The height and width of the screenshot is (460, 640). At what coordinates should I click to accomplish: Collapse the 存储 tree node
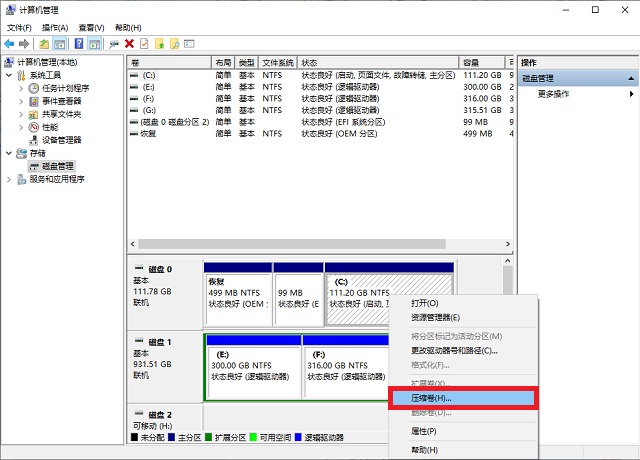point(10,153)
